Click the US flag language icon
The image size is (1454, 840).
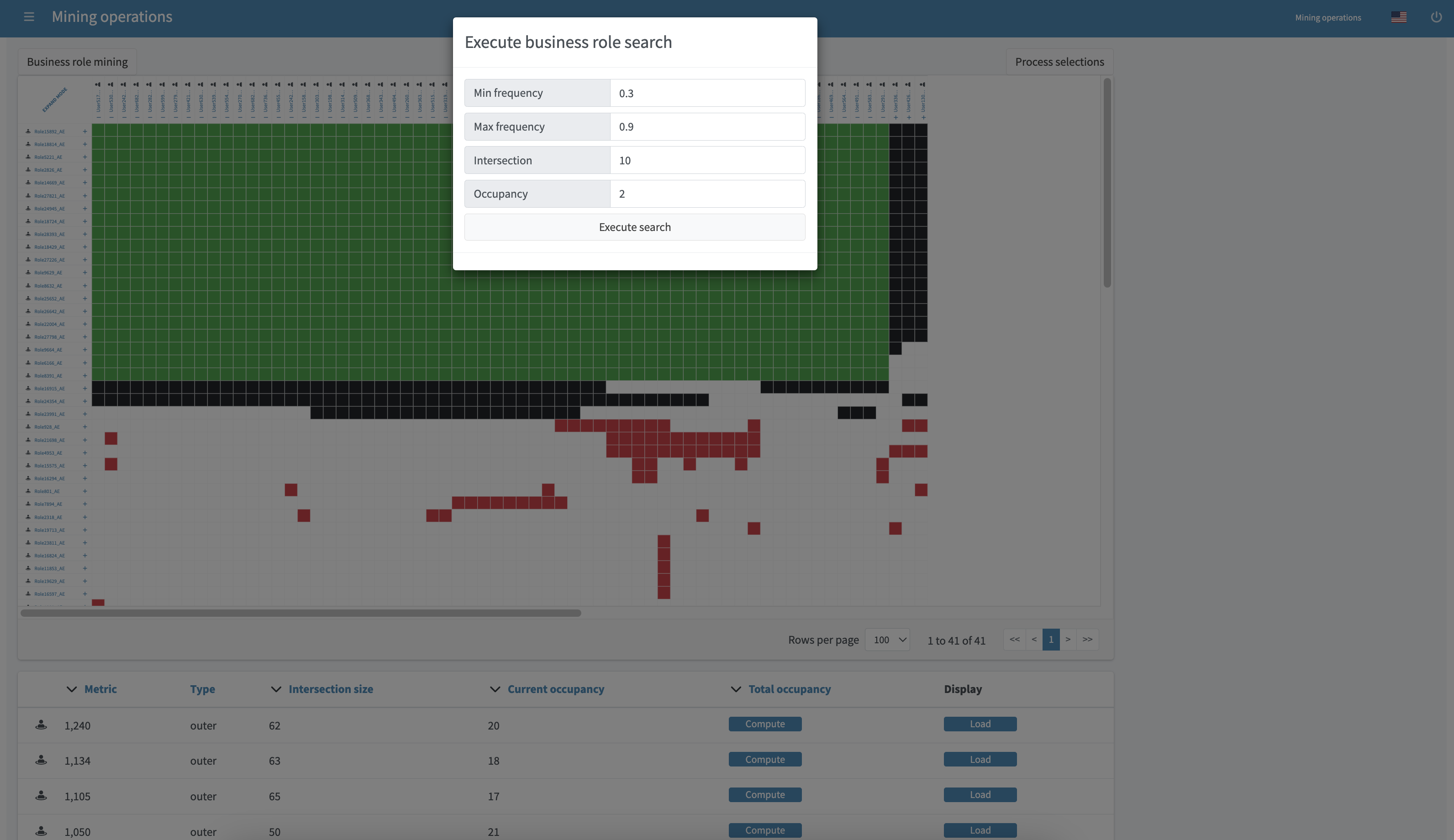click(1398, 17)
